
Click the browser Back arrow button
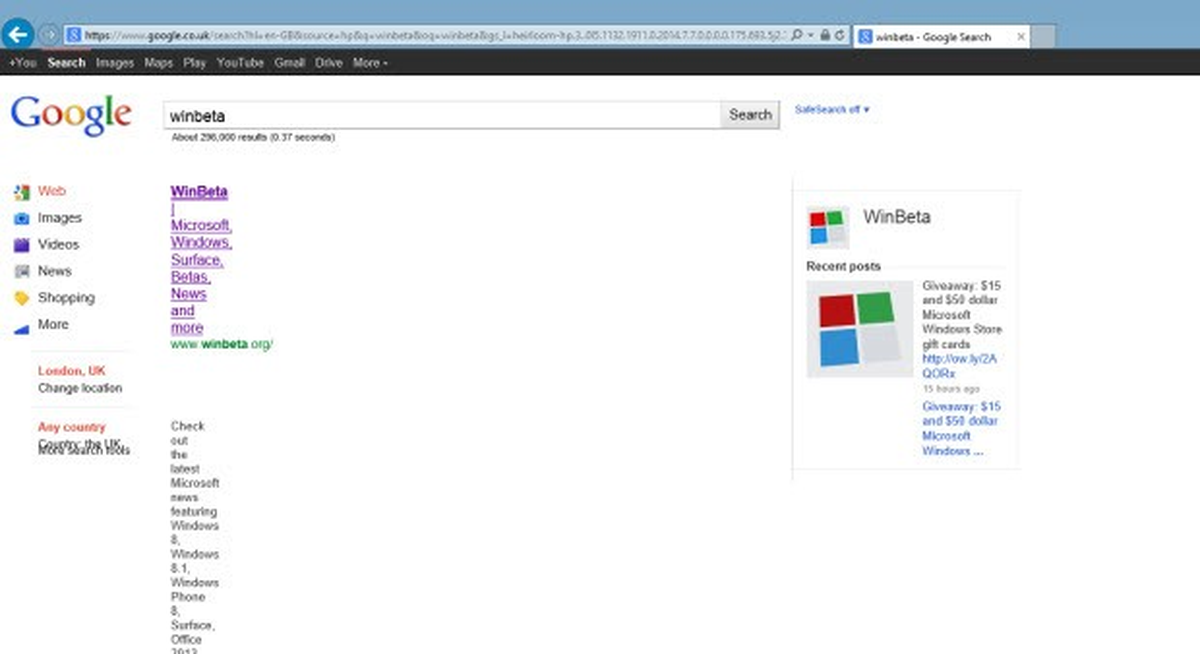pyautogui.click(x=17, y=34)
